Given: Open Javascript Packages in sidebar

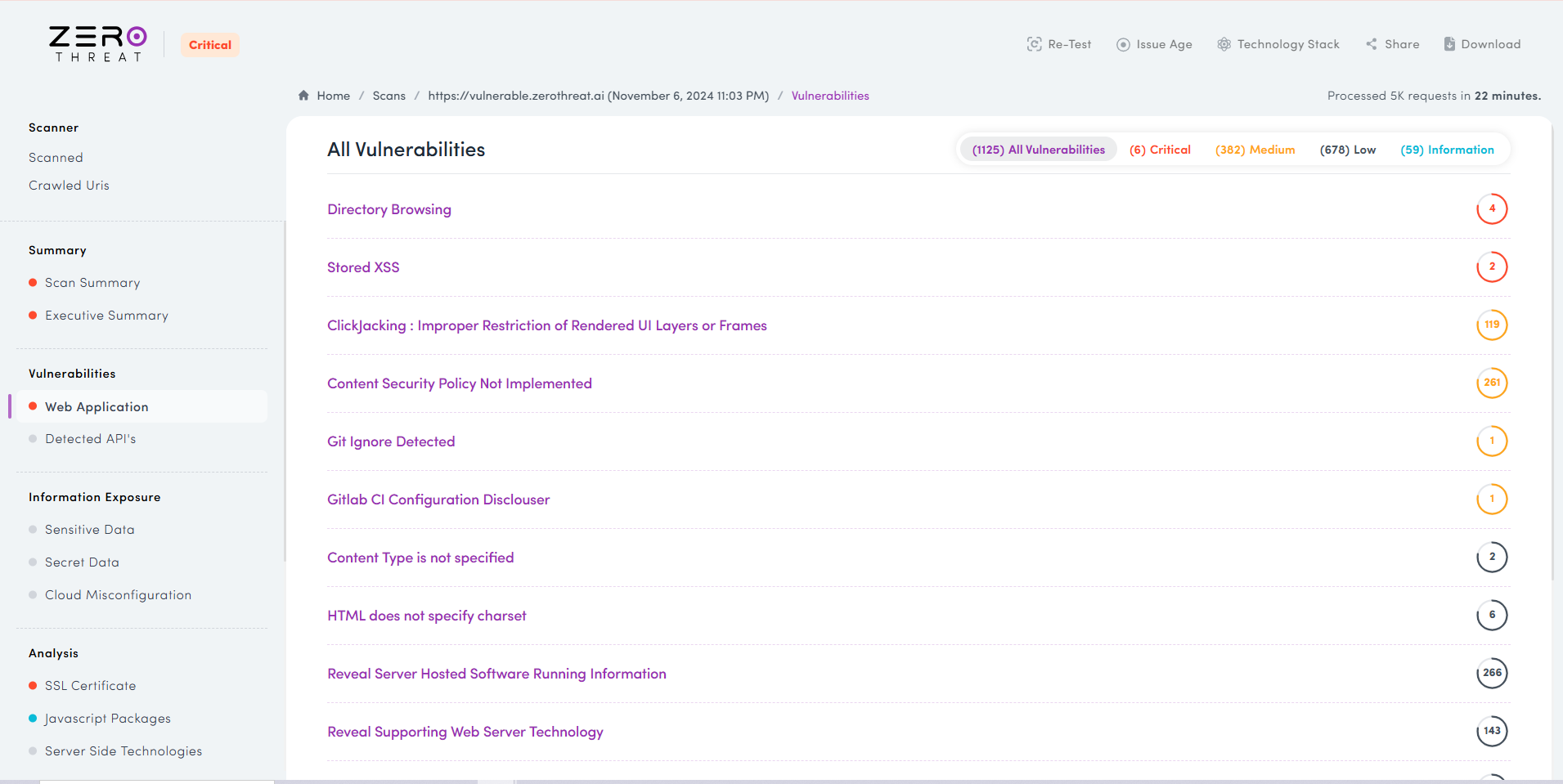Looking at the screenshot, I should [x=107, y=719].
